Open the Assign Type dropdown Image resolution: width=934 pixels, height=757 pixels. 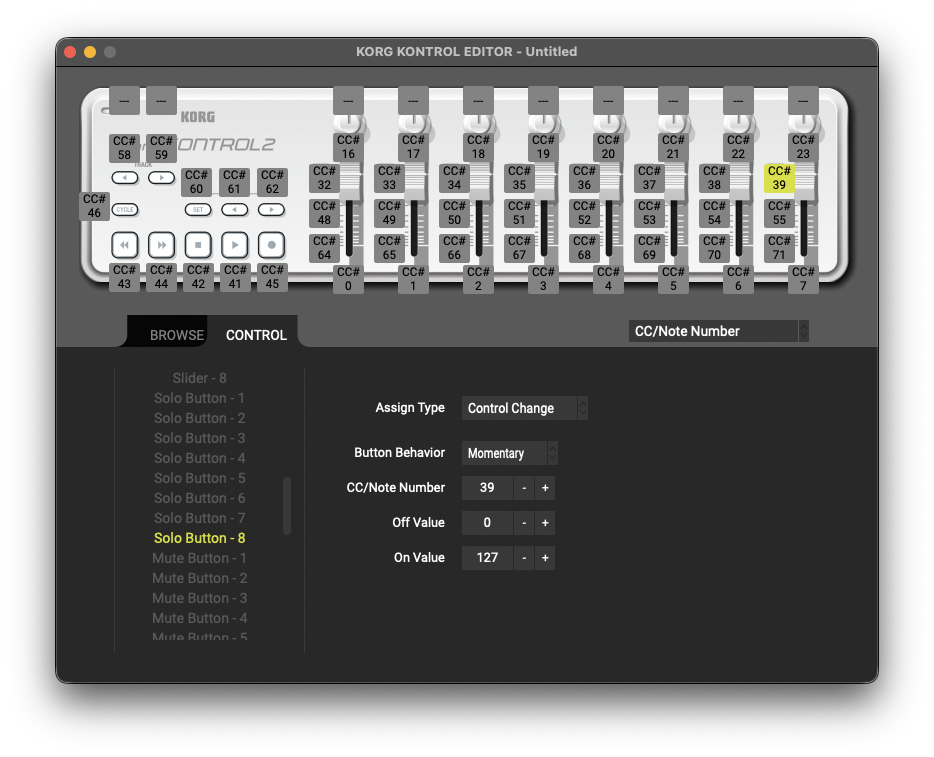525,408
